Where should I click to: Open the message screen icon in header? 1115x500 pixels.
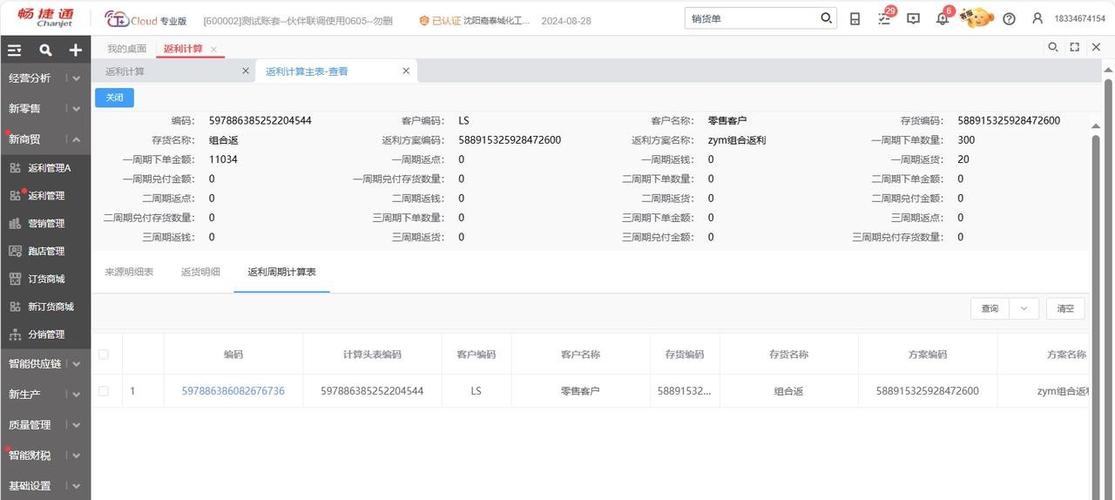coord(914,19)
